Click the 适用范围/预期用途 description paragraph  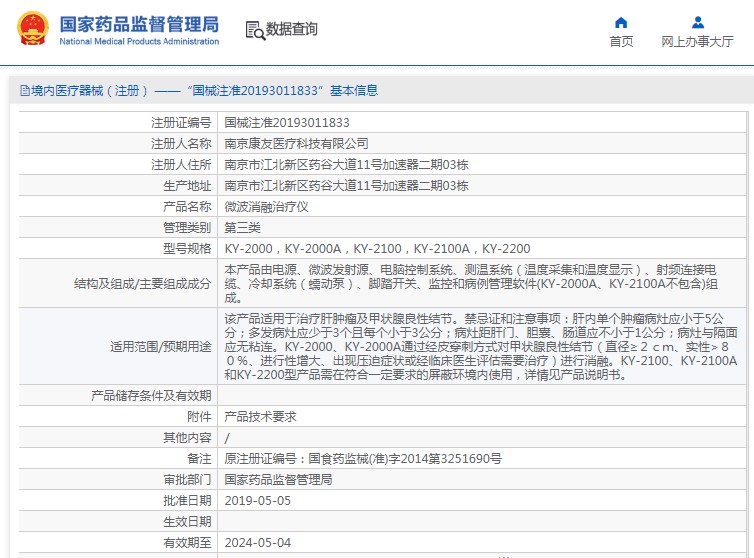(x=481, y=346)
